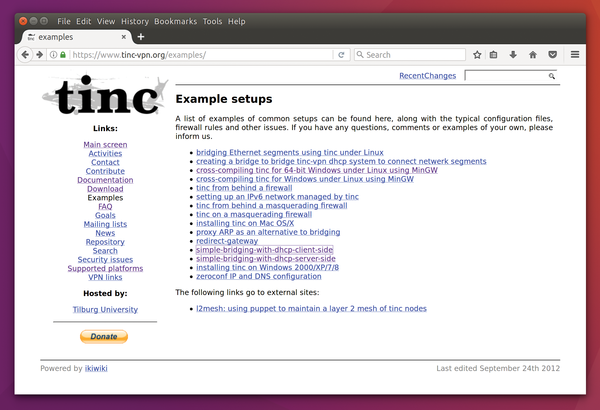
Task: Open Contribute sidebar link
Action: click(x=105, y=171)
